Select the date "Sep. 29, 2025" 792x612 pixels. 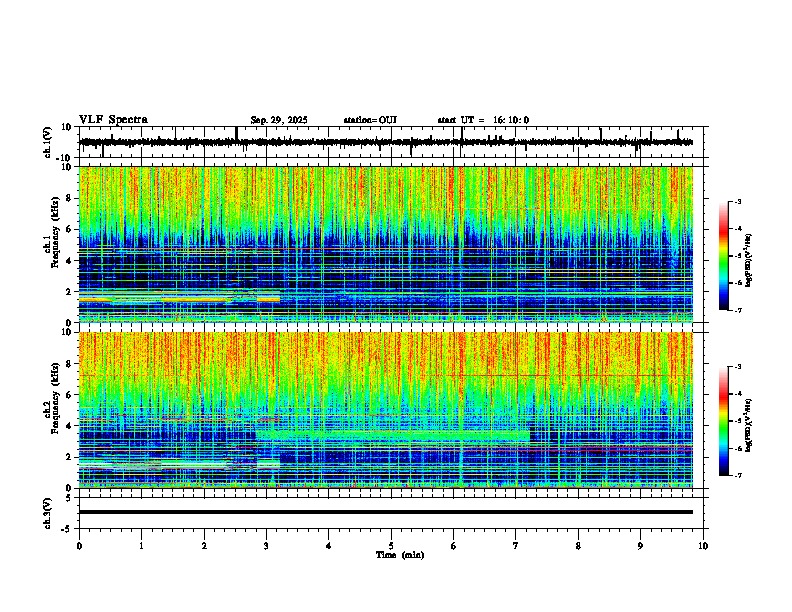pos(279,120)
